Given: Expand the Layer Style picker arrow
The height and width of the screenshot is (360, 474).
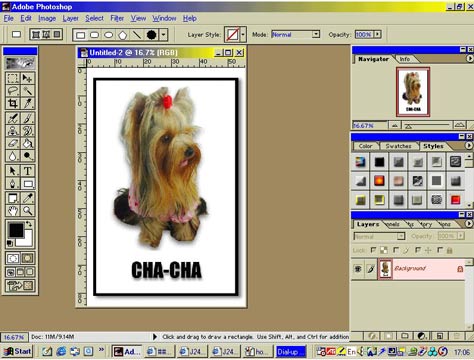Looking at the screenshot, I should point(243,34).
